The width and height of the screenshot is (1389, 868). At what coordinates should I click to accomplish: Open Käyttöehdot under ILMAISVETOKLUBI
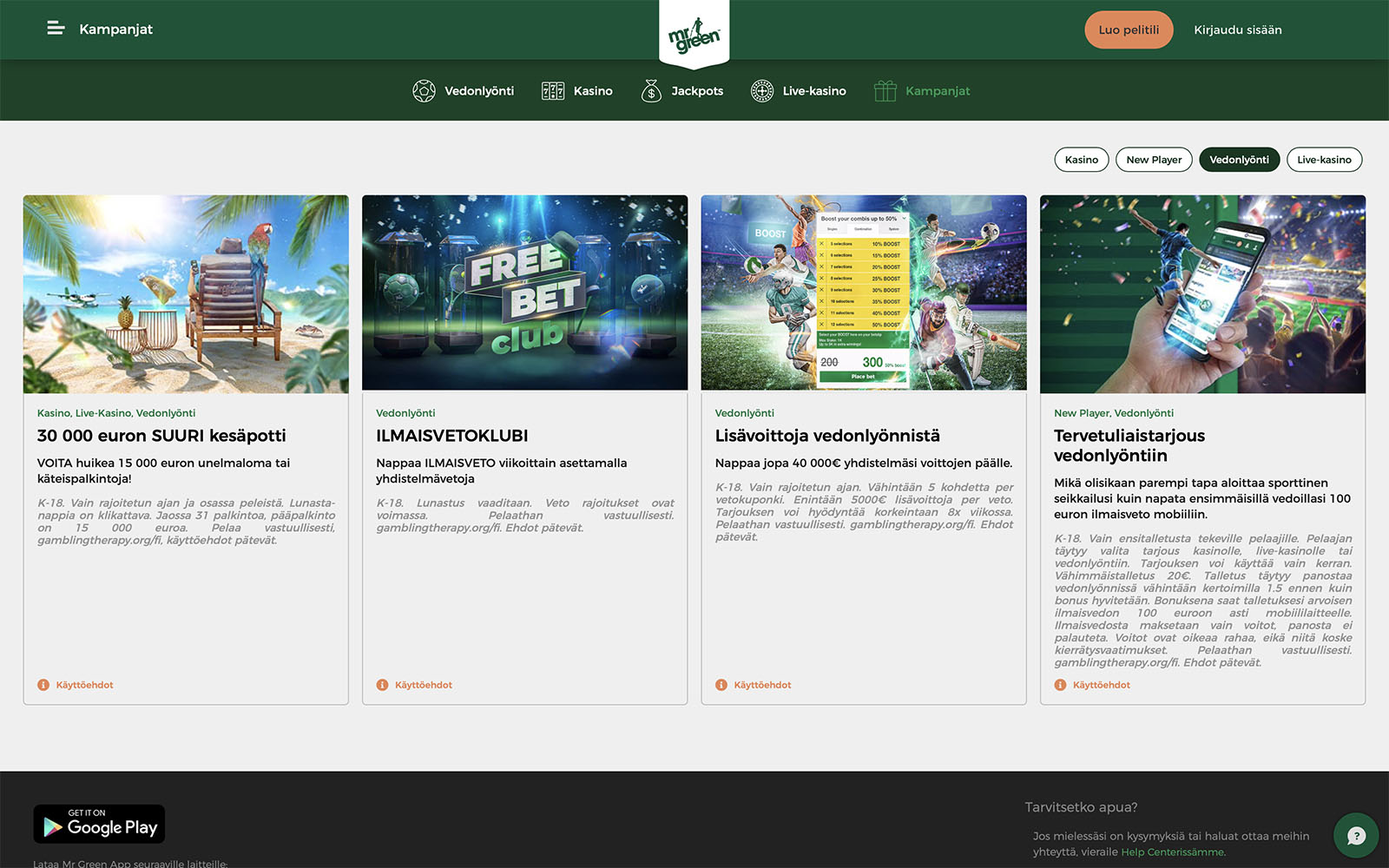(x=423, y=685)
